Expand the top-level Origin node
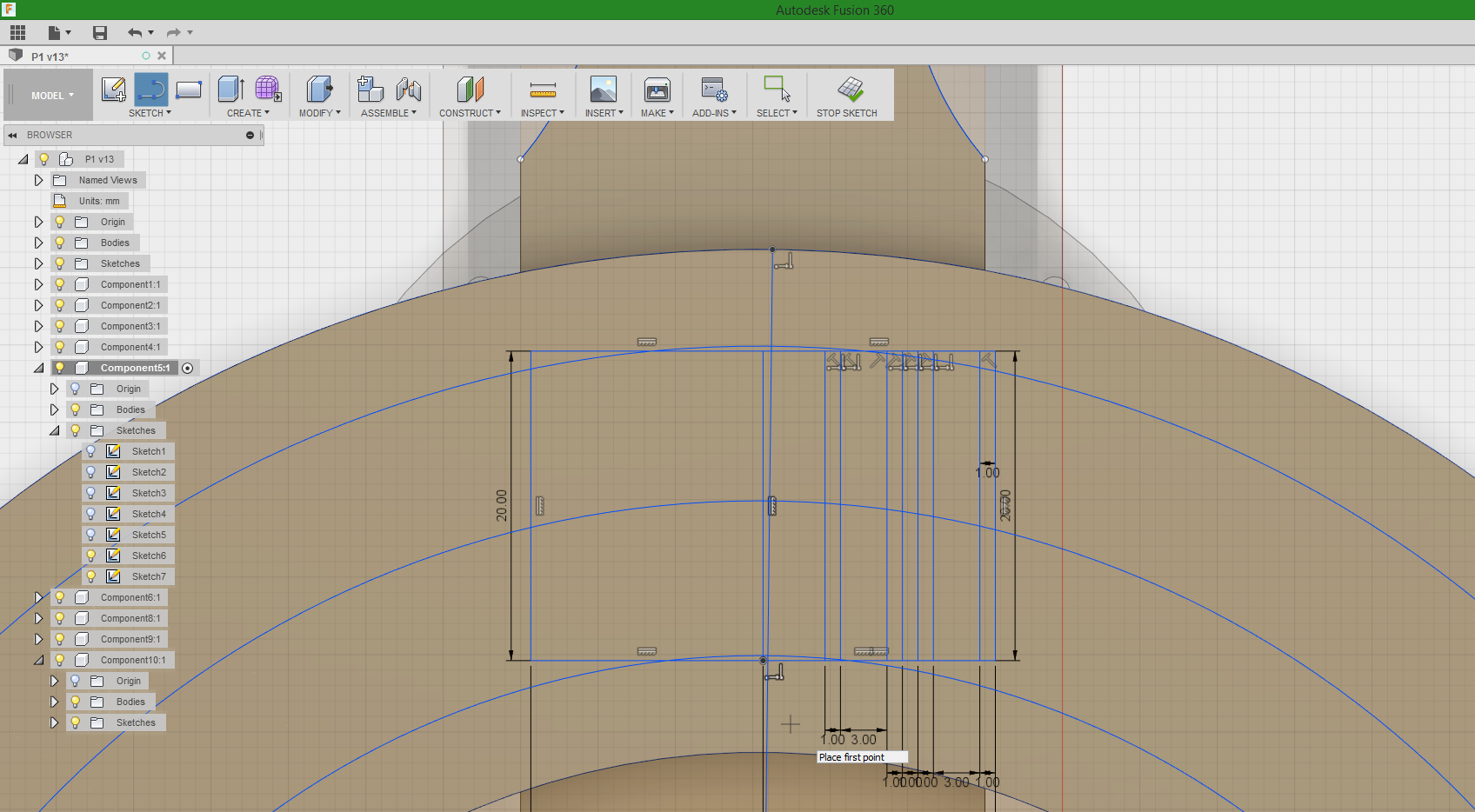1475x812 pixels. (38, 222)
